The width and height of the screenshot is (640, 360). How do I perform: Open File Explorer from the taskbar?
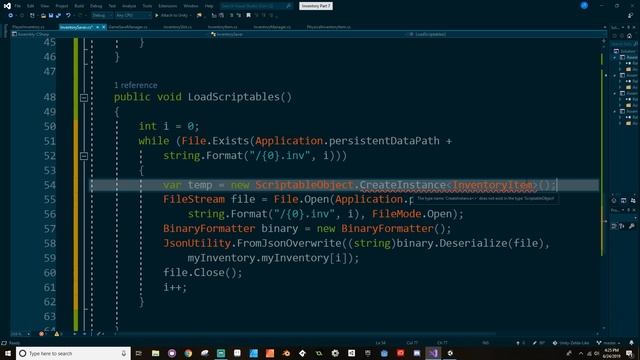coord(156,353)
